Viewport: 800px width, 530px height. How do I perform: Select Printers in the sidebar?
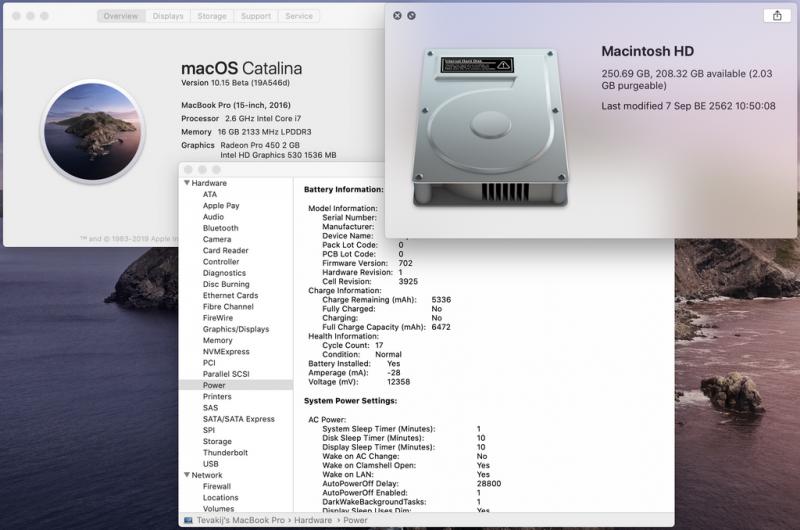point(217,396)
